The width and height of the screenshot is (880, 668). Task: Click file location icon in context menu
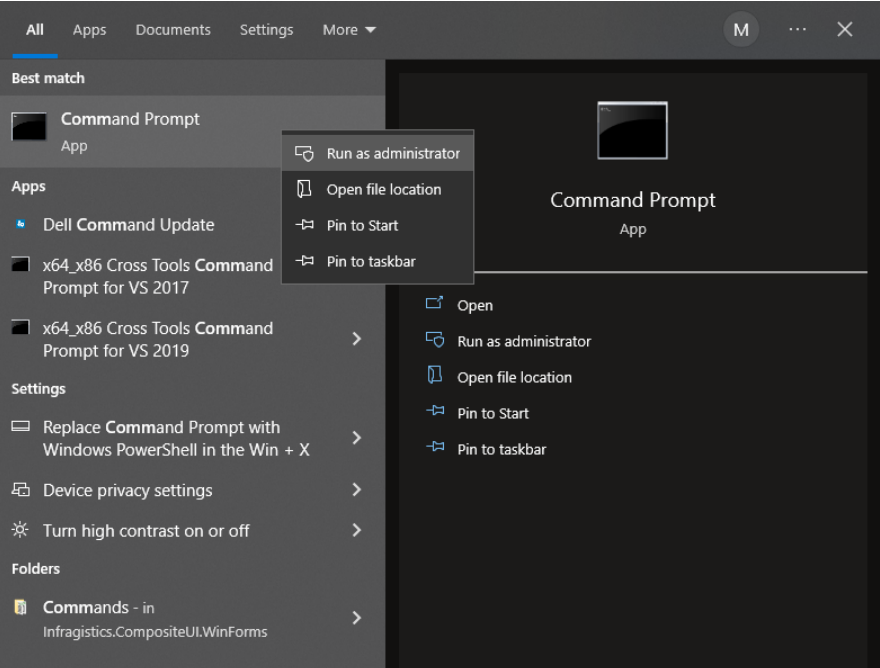[304, 189]
